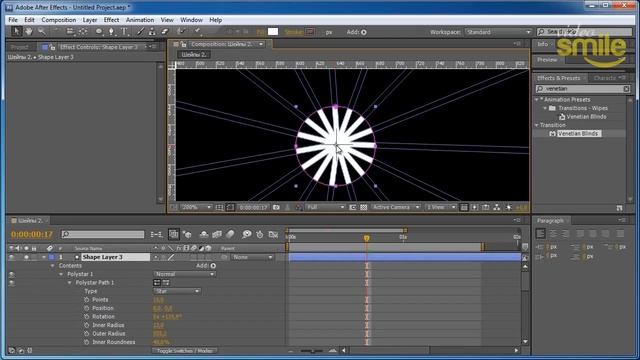The height and width of the screenshot is (360, 640).
Task: Toggle the transparency grid in viewer
Action: (x=364, y=207)
